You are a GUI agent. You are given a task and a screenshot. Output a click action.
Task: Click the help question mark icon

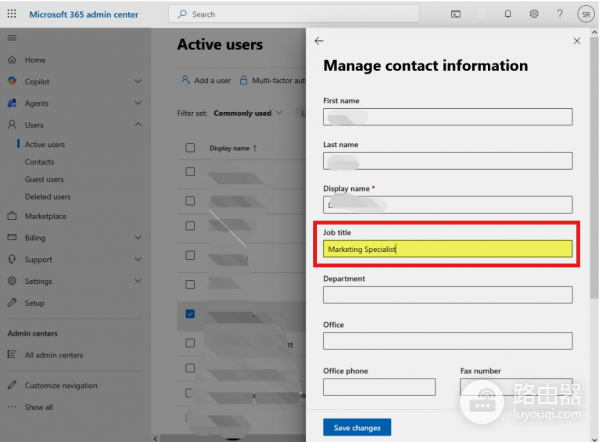(x=559, y=14)
